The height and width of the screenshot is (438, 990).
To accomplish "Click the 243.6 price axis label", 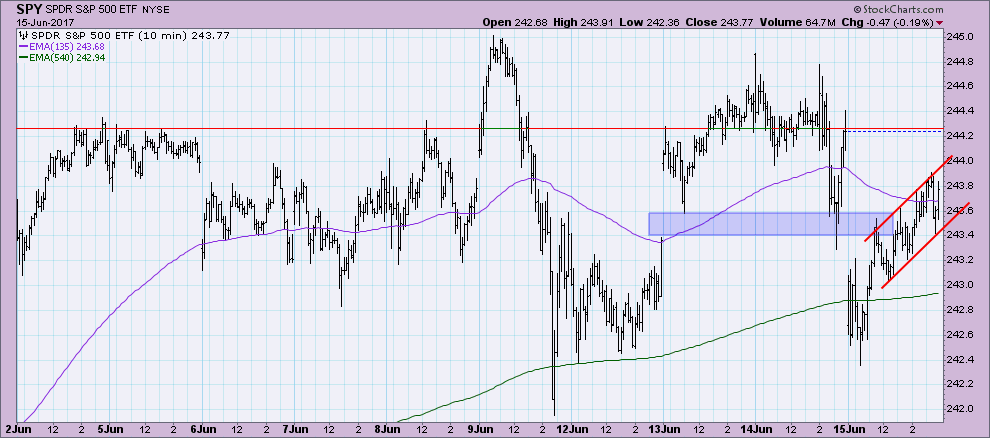I will tap(958, 210).
